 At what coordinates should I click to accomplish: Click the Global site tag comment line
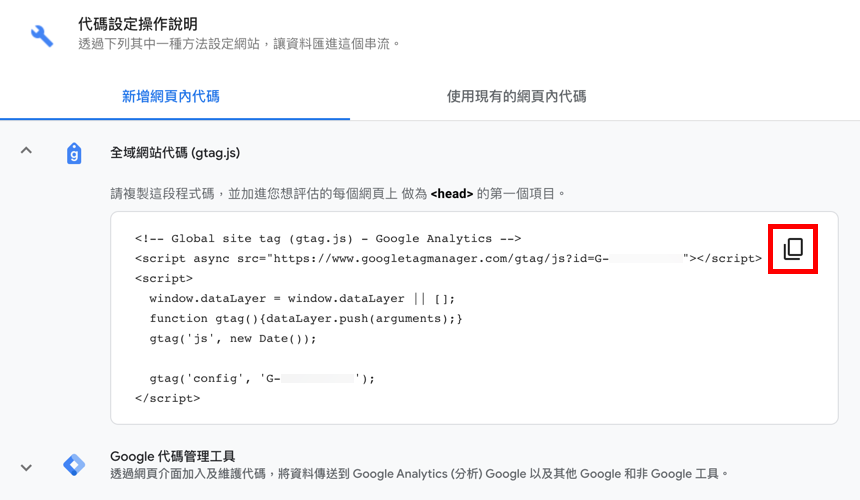tap(328, 238)
